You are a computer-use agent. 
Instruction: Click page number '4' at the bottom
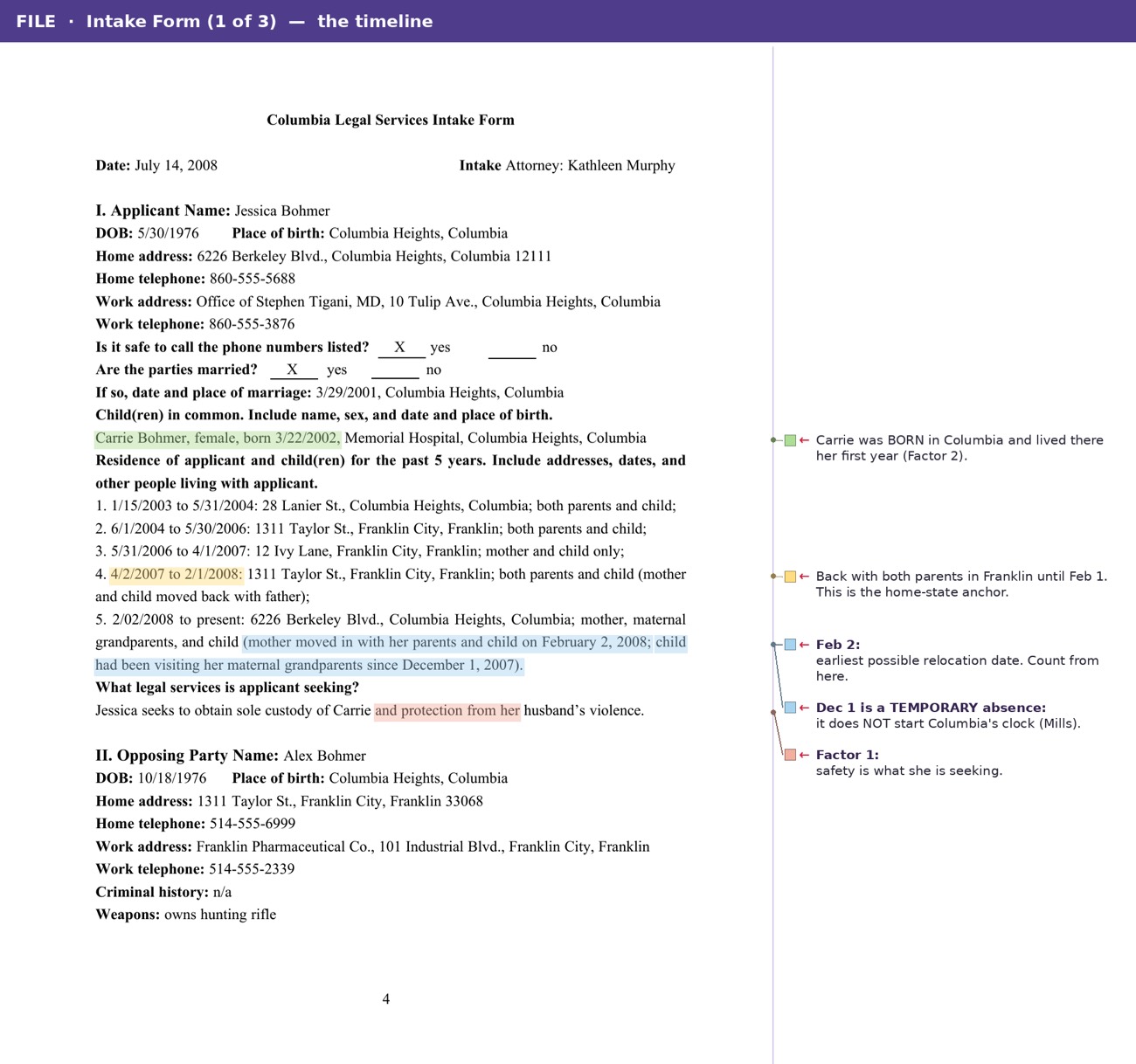[x=386, y=999]
